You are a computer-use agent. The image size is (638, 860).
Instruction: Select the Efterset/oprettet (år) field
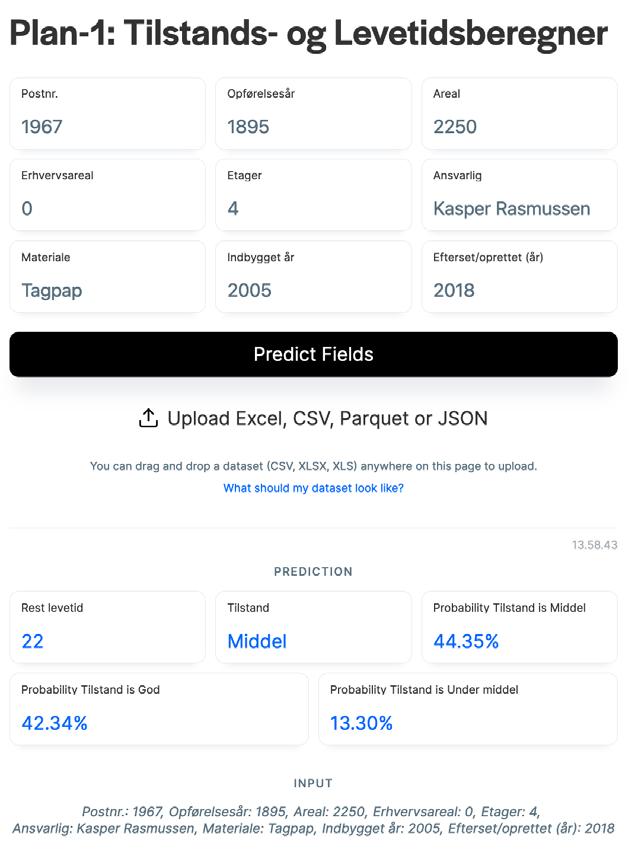point(520,277)
